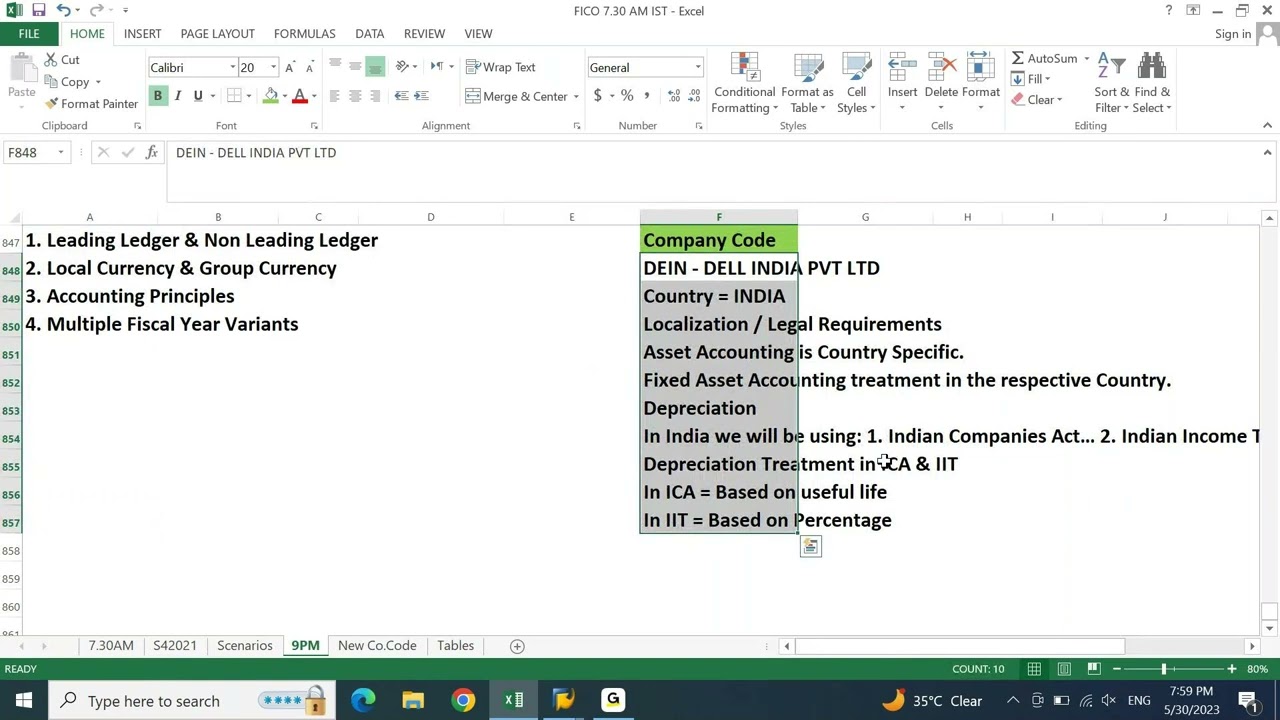The height and width of the screenshot is (720, 1280).
Task: Click Increase Indent icon
Action: [421, 96]
